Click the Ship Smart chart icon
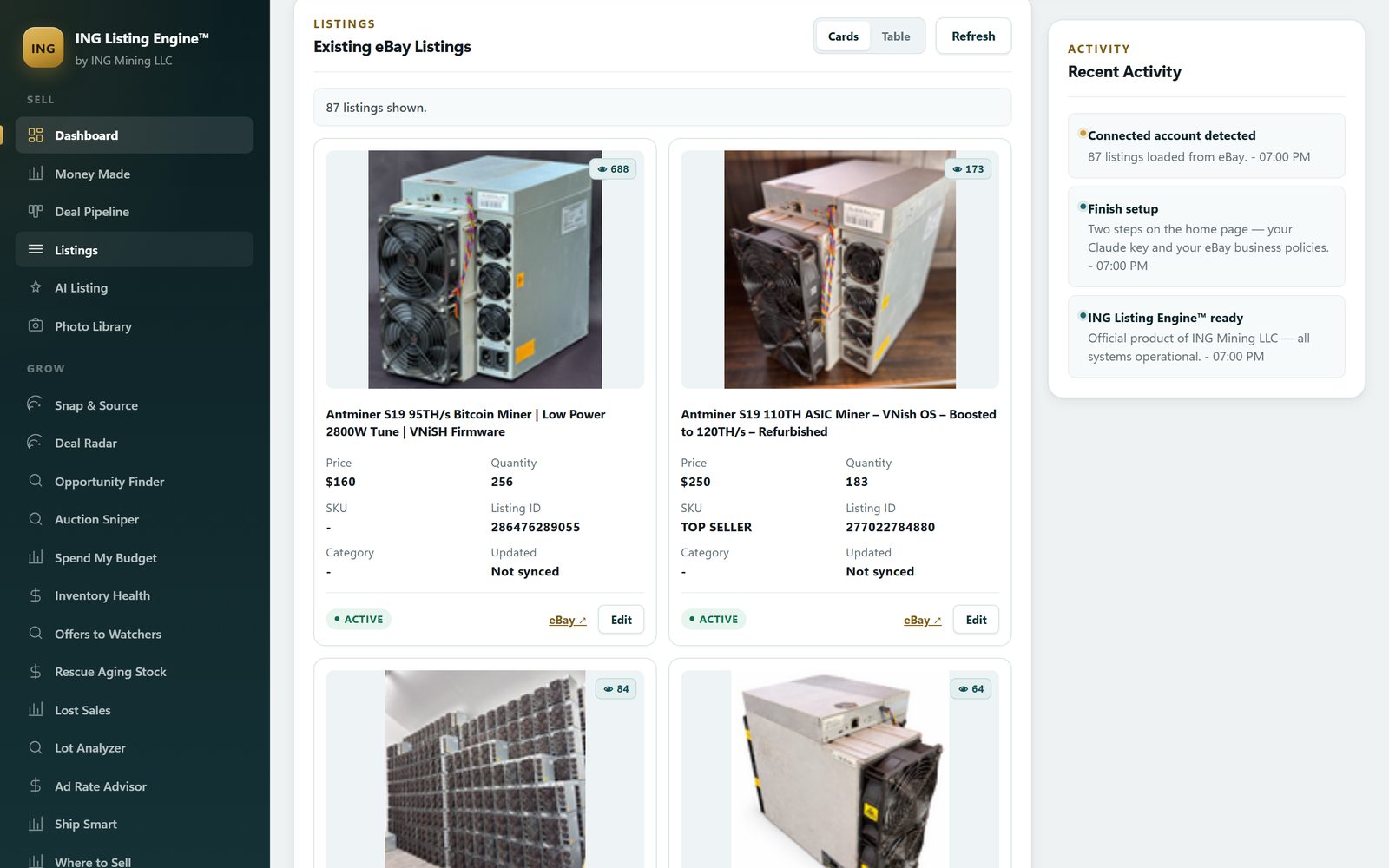The image size is (1389, 868). (36, 824)
